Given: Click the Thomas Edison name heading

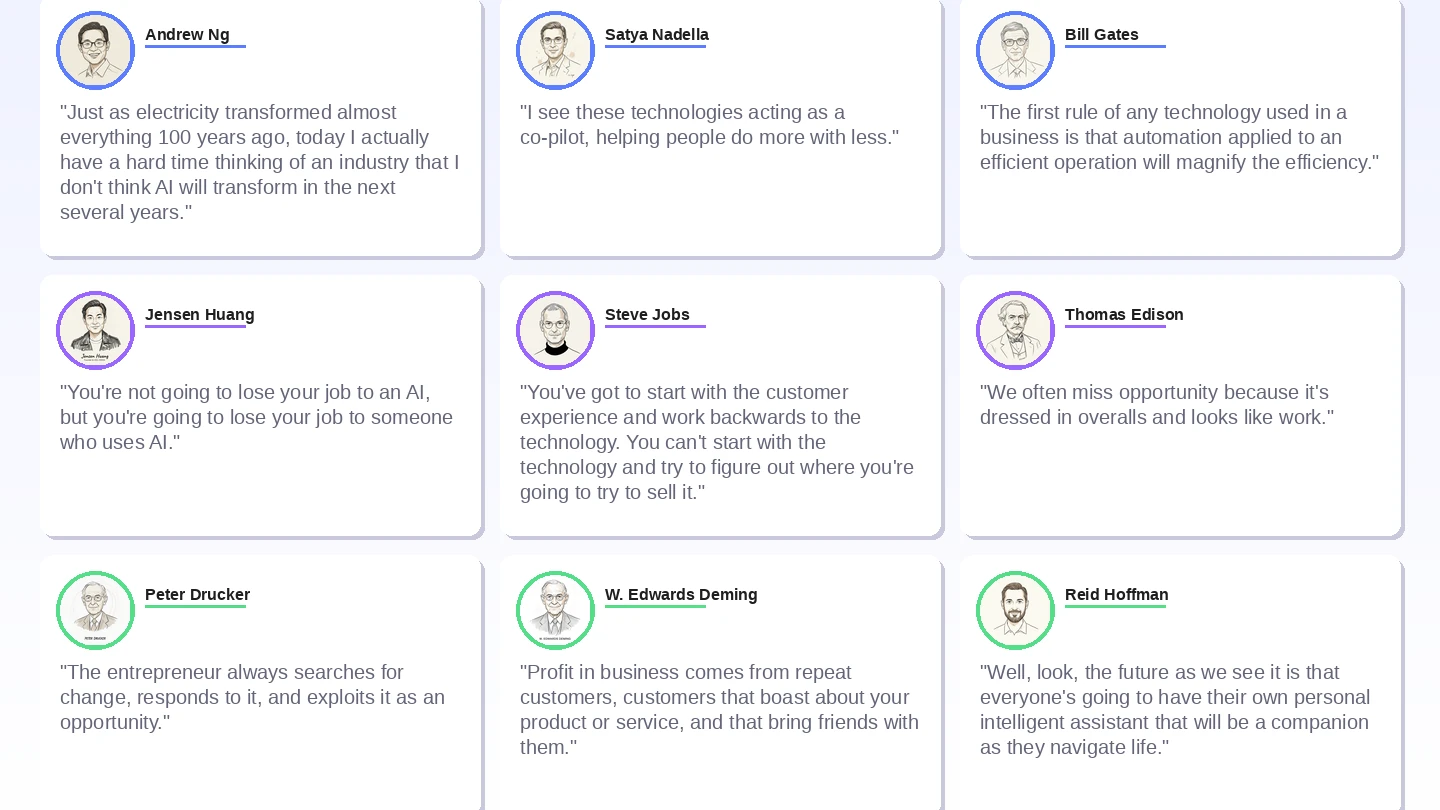Looking at the screenshot, I should (1123, 315).
